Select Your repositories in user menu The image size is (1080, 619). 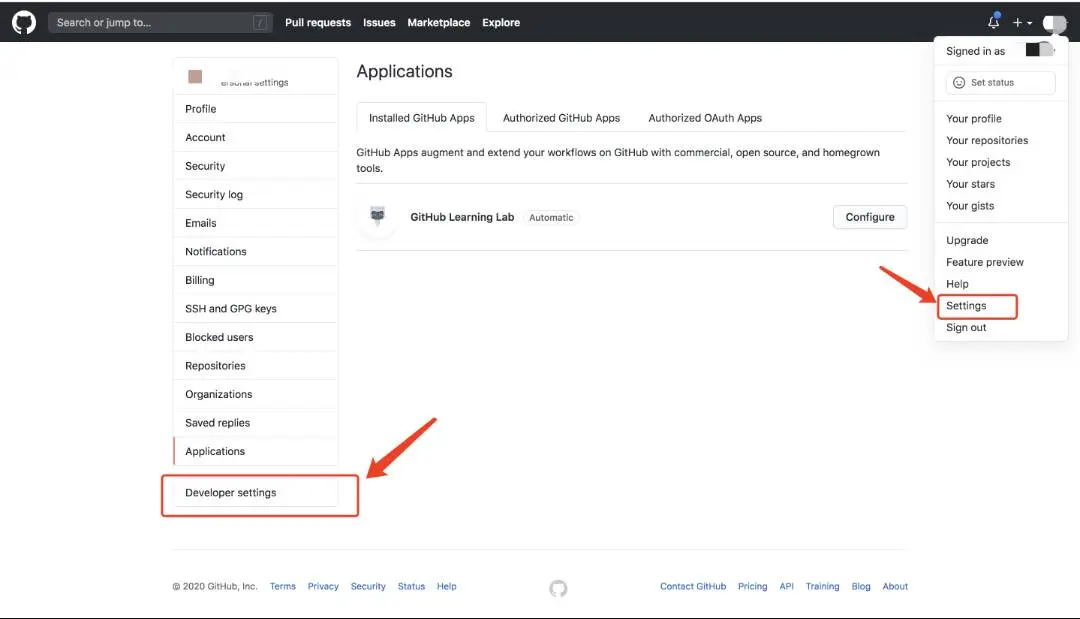click(x=987, y=141)
